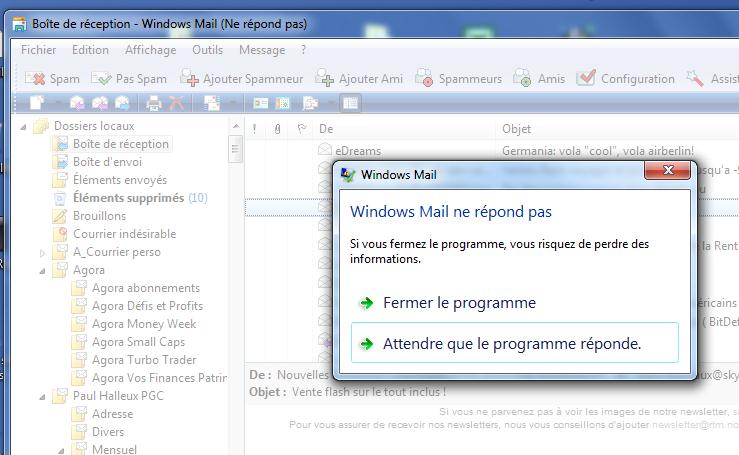Select Boîte d'envoi folder

point(98,162)
